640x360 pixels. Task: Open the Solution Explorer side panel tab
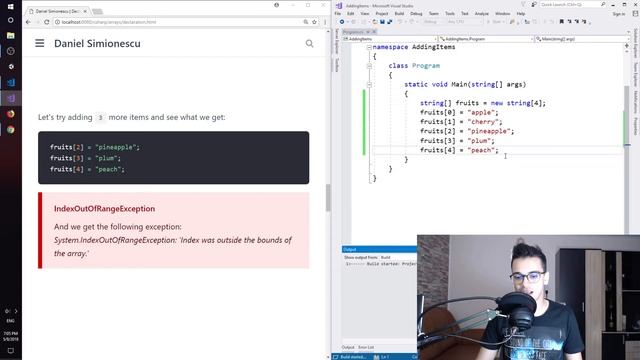pyautogui.click(x=636, y=44)
